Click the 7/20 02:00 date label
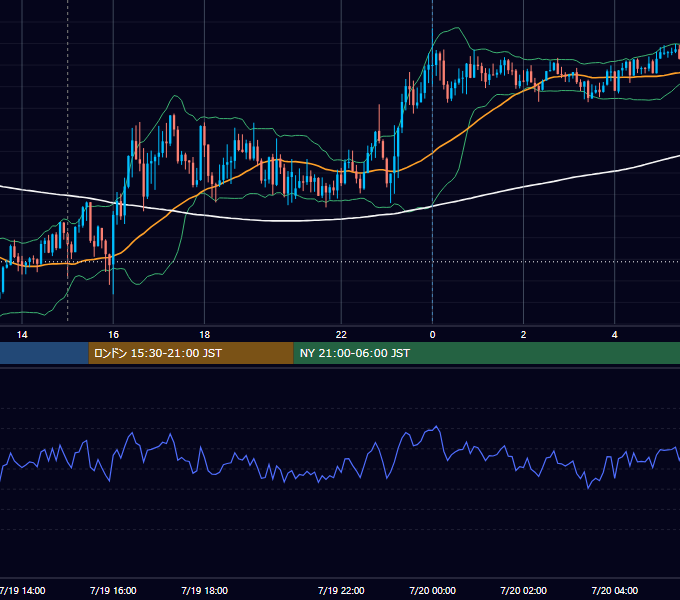 [x=523, y=590]
